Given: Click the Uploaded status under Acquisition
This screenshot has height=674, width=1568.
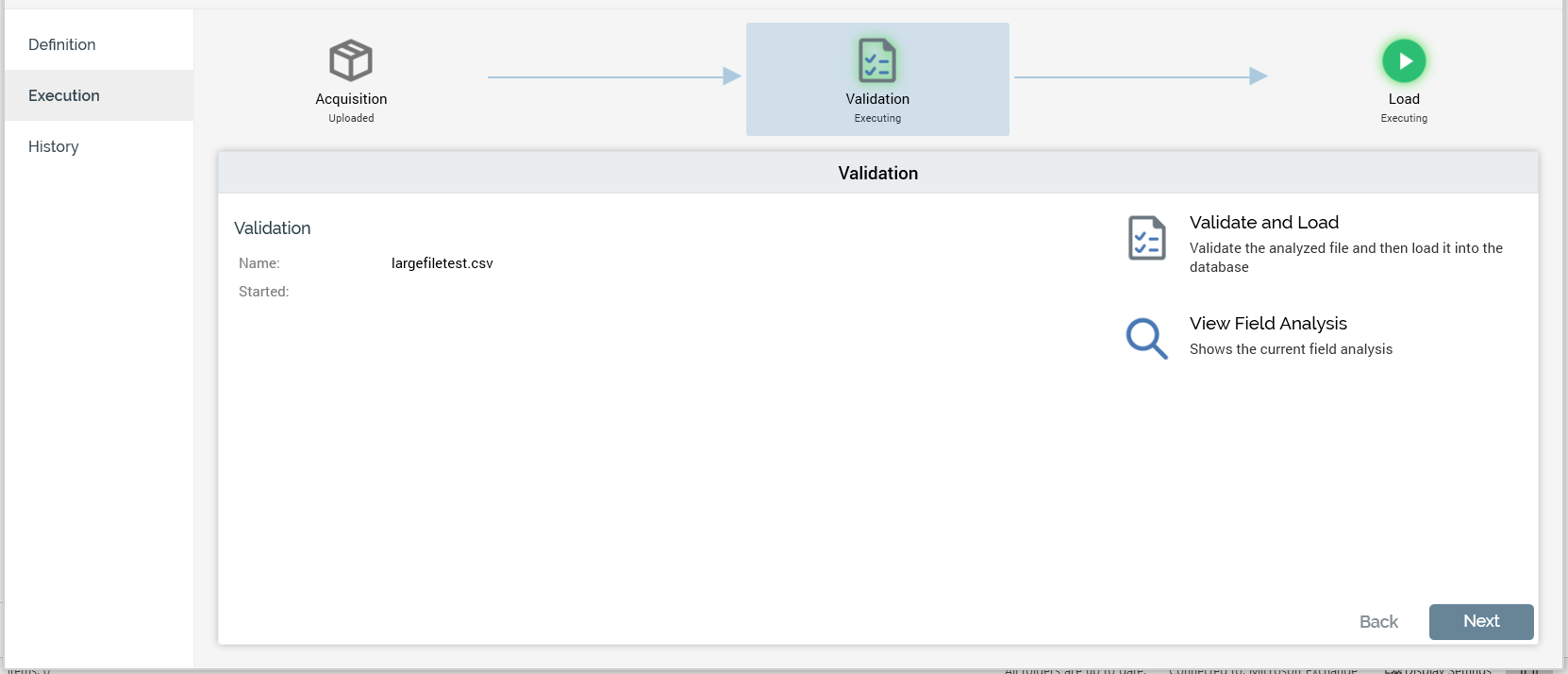Looking at the screenshot, I should tap(351, 118).
